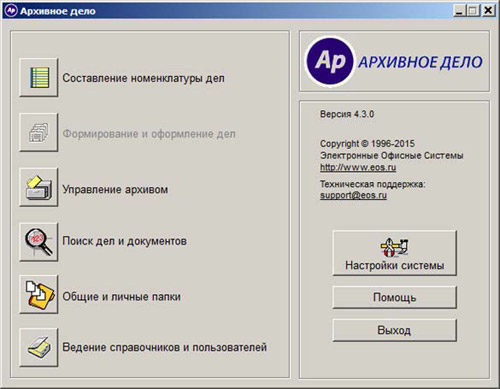This screenshot has width=500, height=389.
Task: Close the Архивное дело window
Action: click(488, 11)
